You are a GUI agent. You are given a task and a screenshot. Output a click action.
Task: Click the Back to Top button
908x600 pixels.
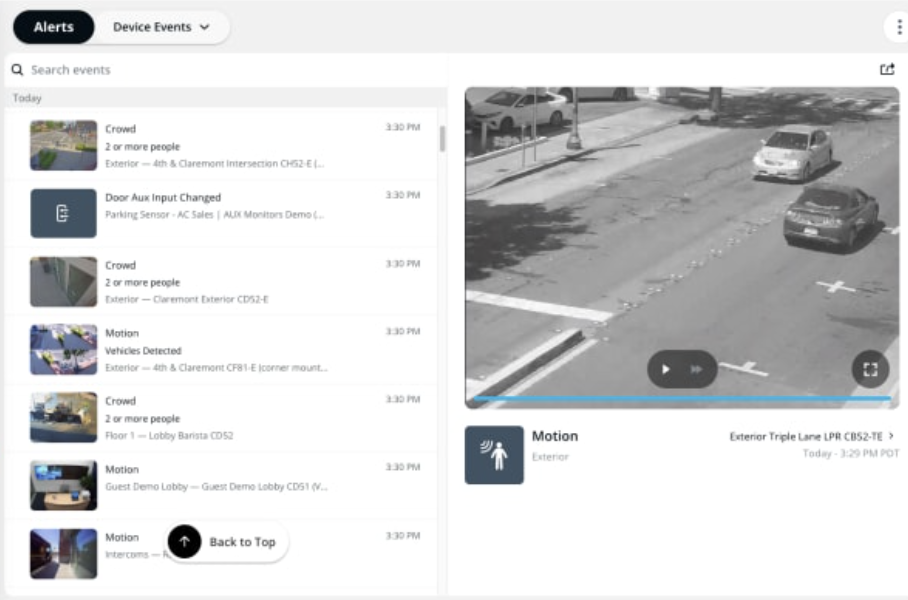point(225,541)
